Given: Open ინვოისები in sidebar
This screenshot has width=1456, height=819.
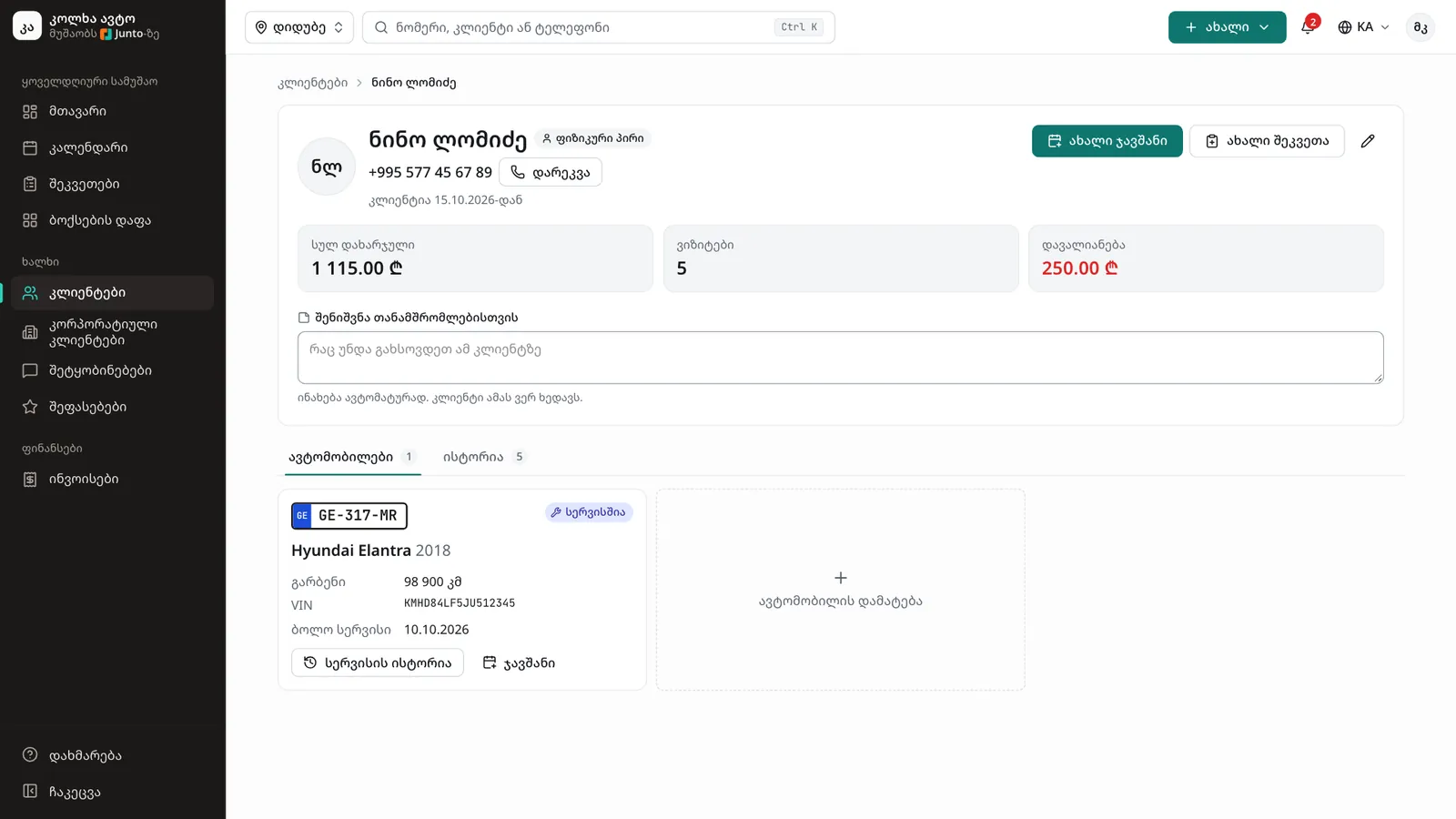Looking at the screenshot, I should (x=113, y=479).
